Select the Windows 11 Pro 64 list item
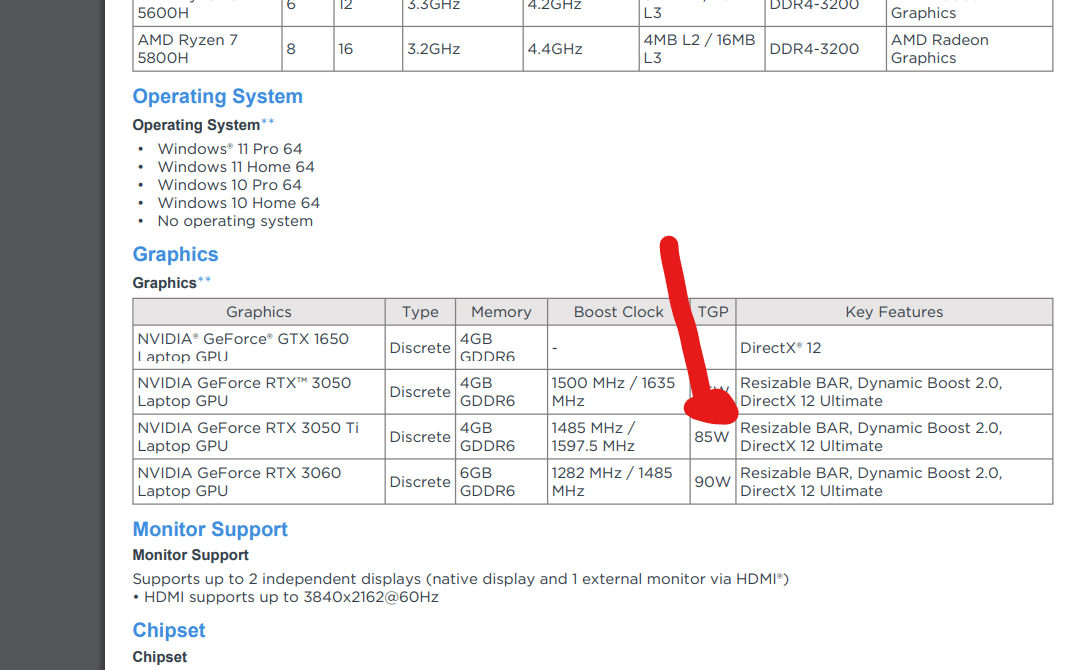This screenshot has height=670, width=1067. click(x=230, y=148)
